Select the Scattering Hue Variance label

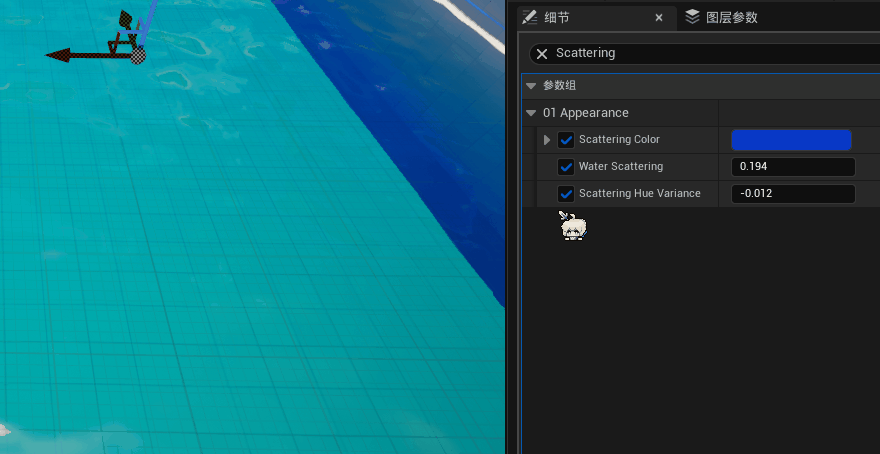point(640,193)
